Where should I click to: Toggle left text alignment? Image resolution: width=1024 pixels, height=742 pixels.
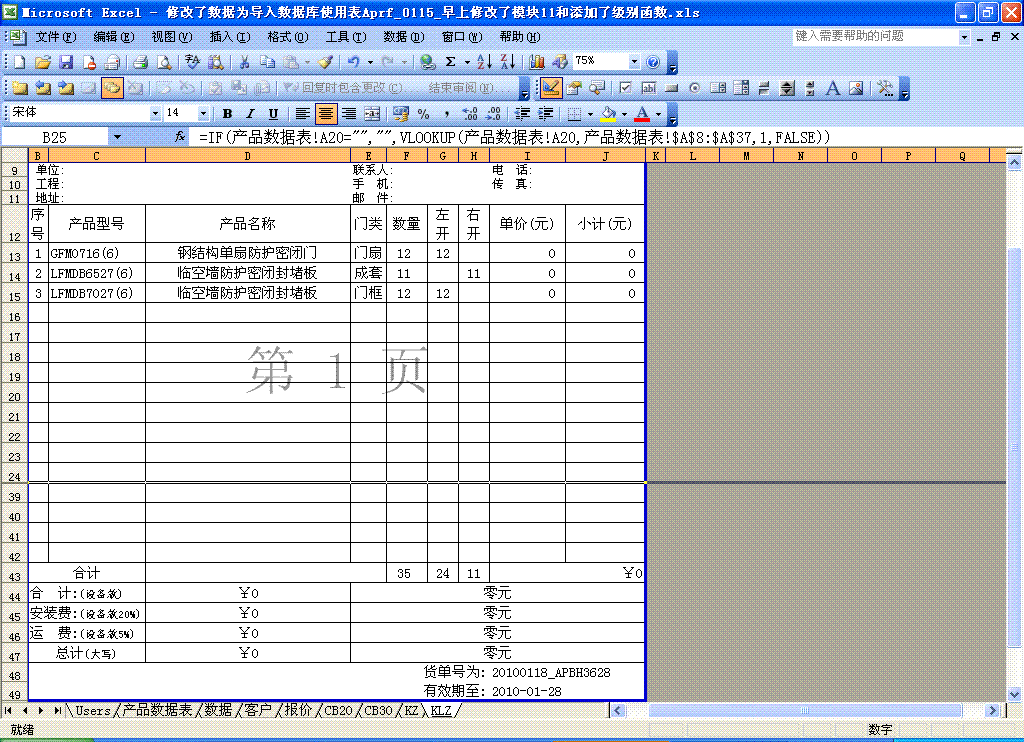coord(302,114)
